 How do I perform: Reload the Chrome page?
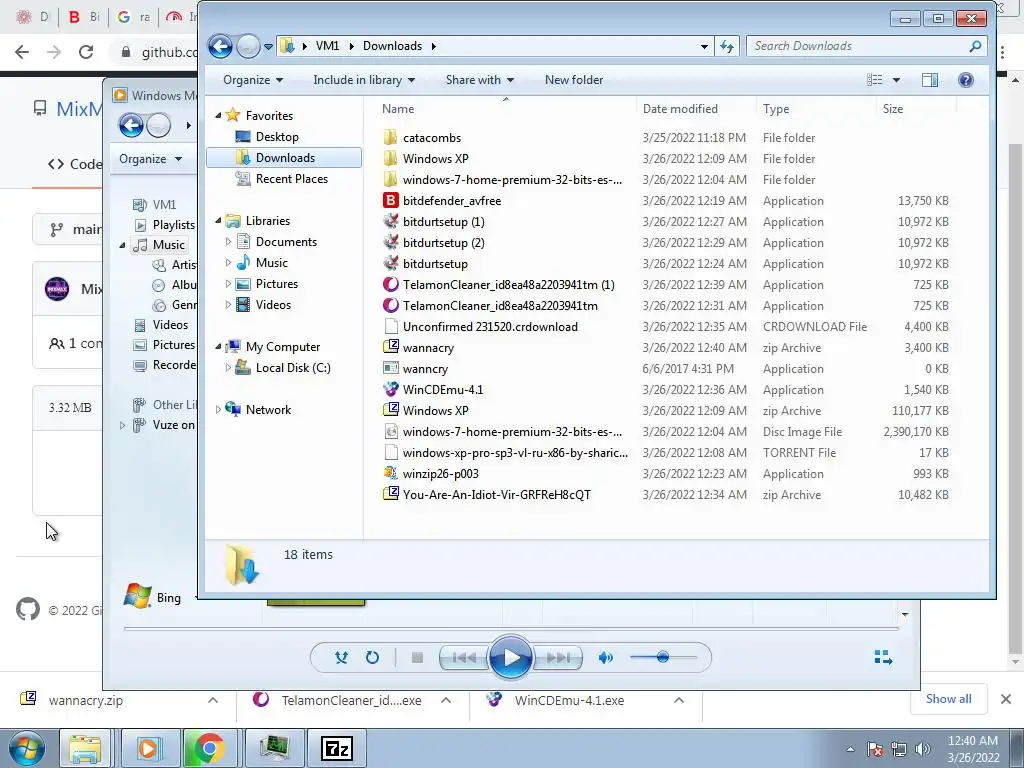coord(86,52)
